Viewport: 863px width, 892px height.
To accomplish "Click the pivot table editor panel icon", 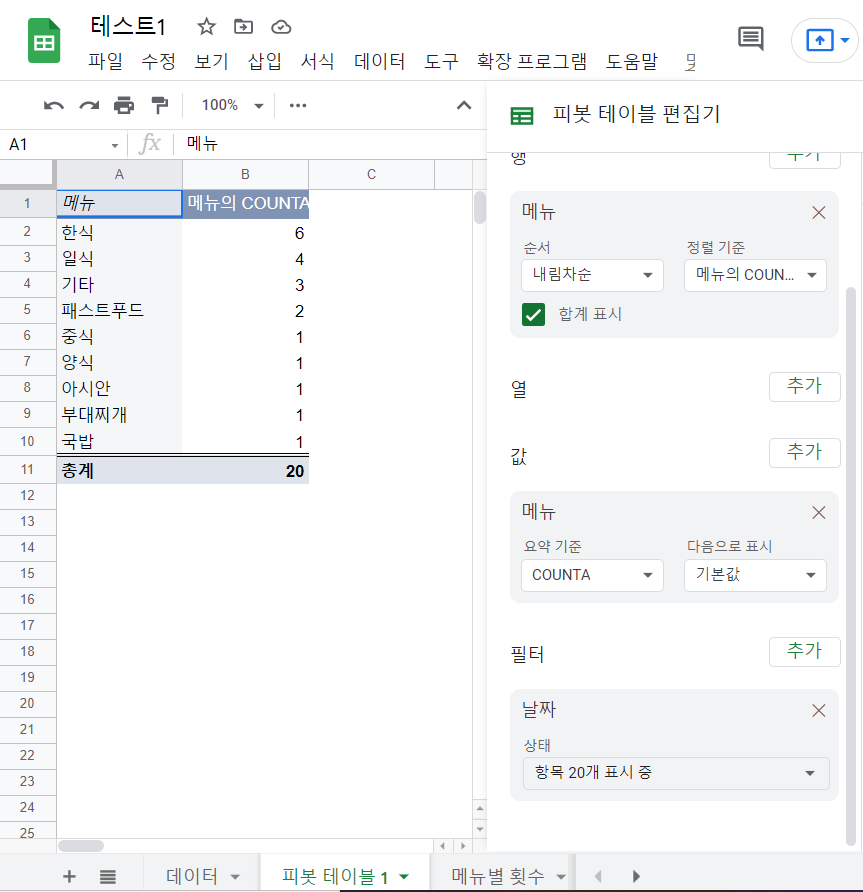I will pos(522,115).
